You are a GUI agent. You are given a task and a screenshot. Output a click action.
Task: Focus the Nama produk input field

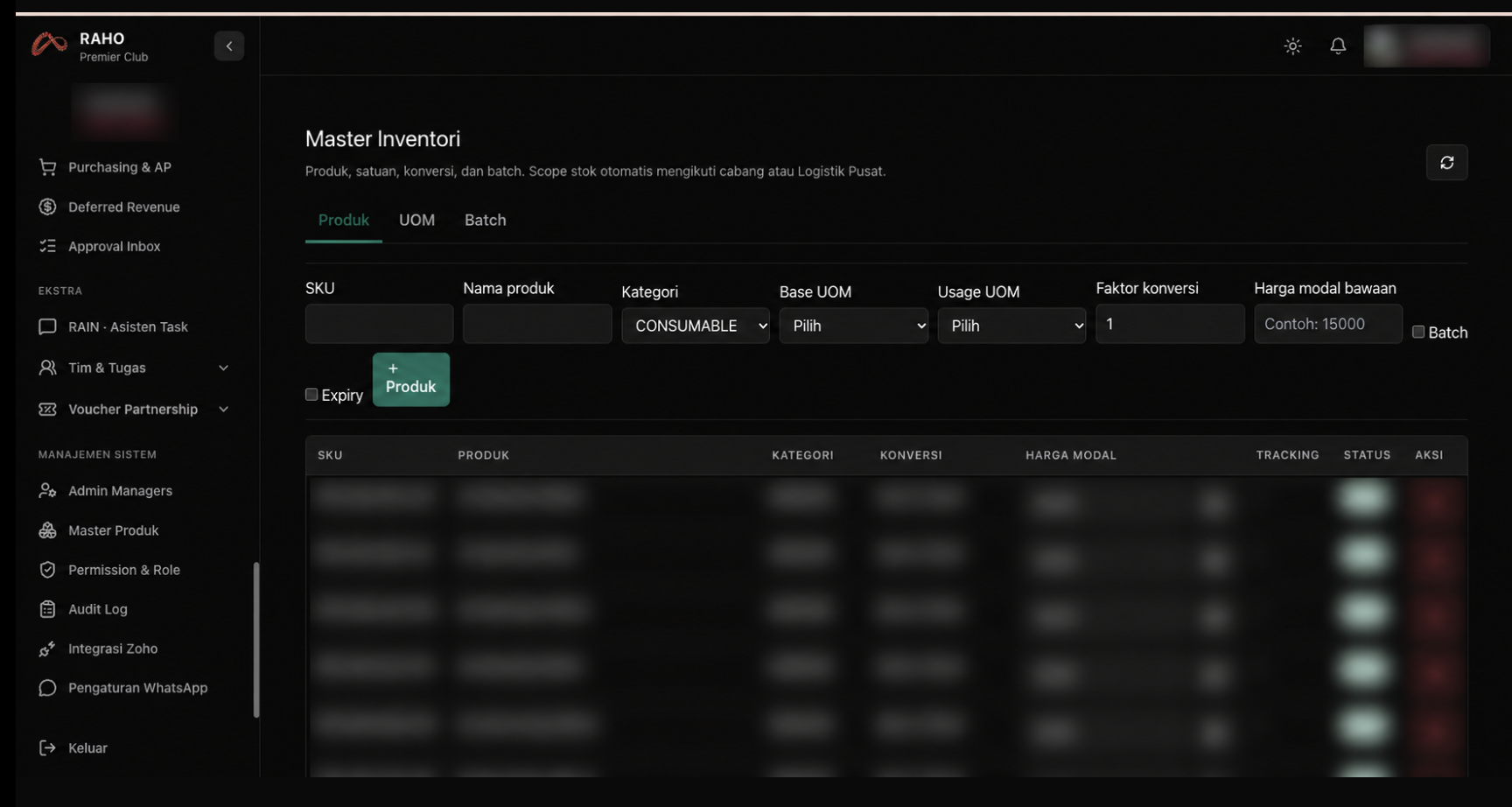click(x=537, y=324)
